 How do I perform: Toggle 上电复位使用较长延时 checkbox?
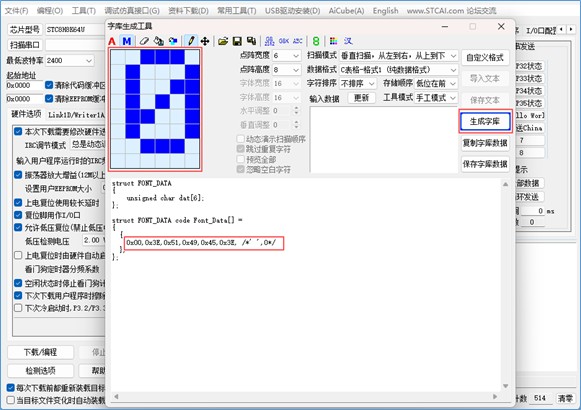(x=18, y=203)
